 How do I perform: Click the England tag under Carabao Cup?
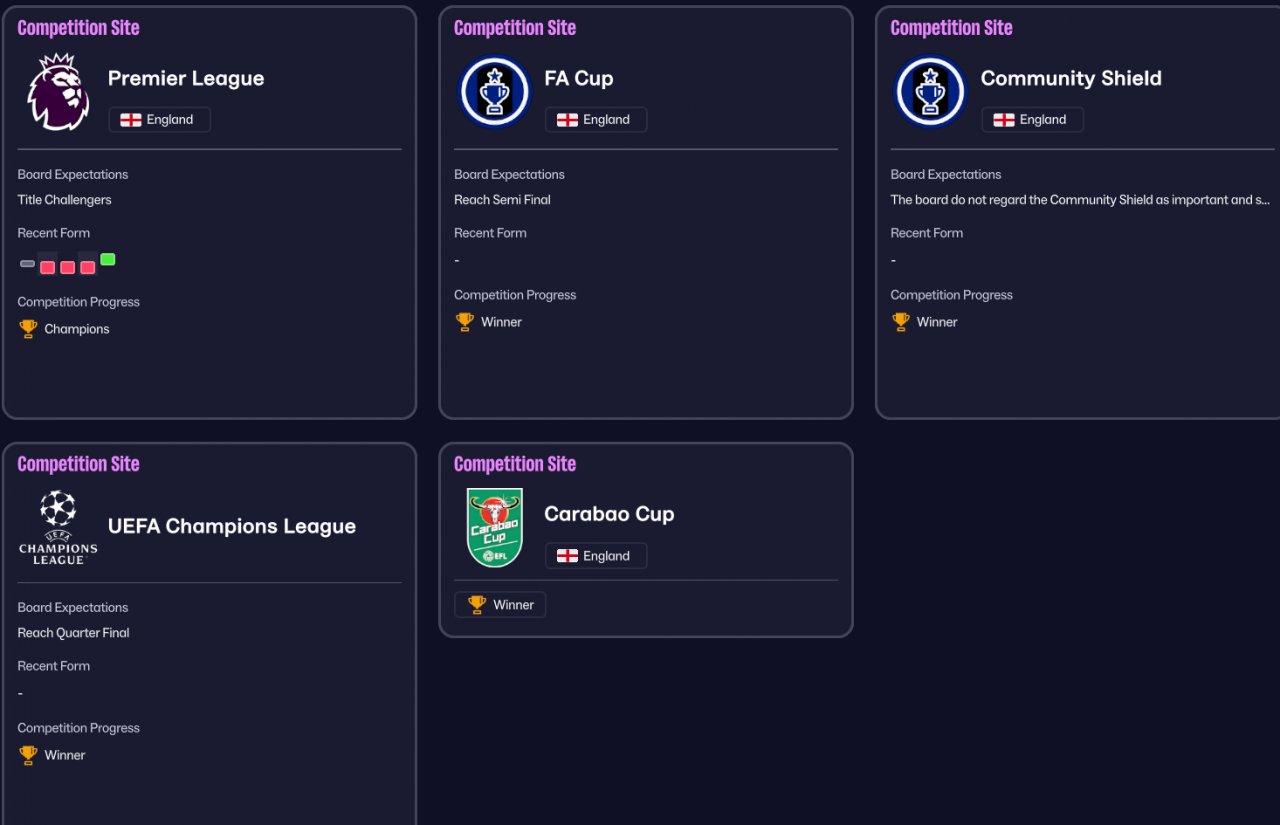[595, 556]
